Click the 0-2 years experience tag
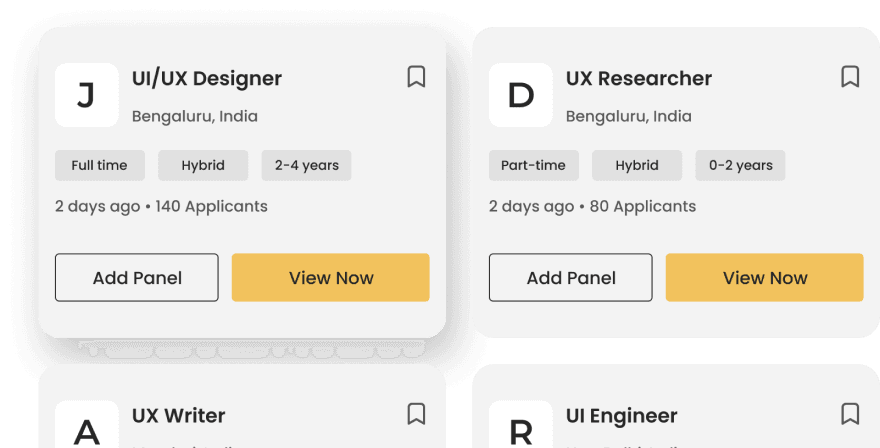Image resolution: width=880 pixels, height=448 pixels. (x=740, y=165)
